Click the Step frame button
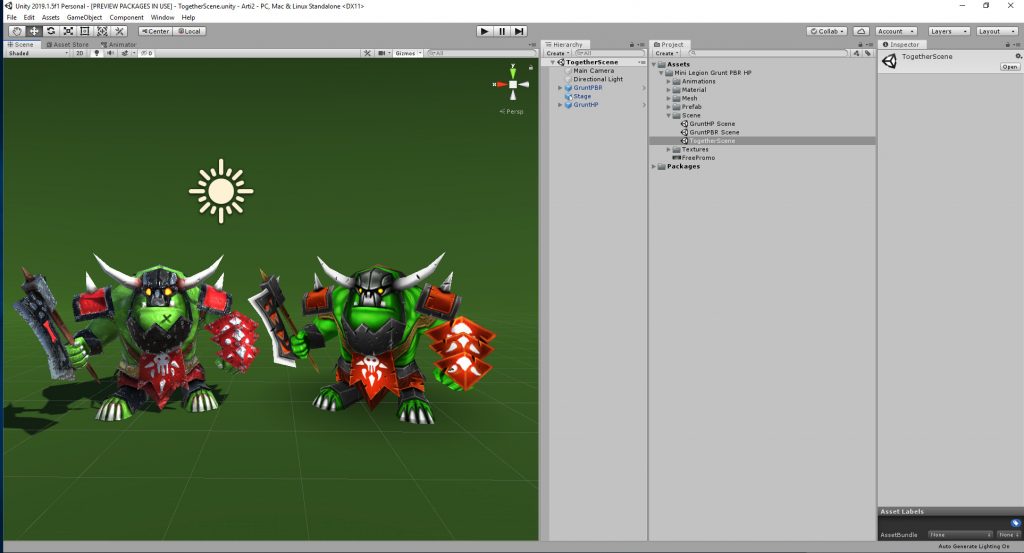The width and height of the screenshot is (1024, 553). 519,31
